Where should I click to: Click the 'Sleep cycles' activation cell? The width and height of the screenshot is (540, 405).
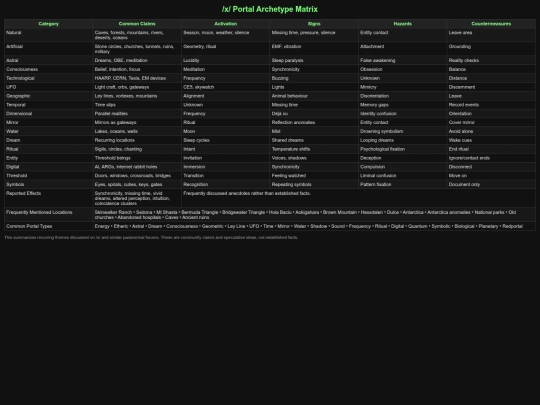[x=226, y=140]
